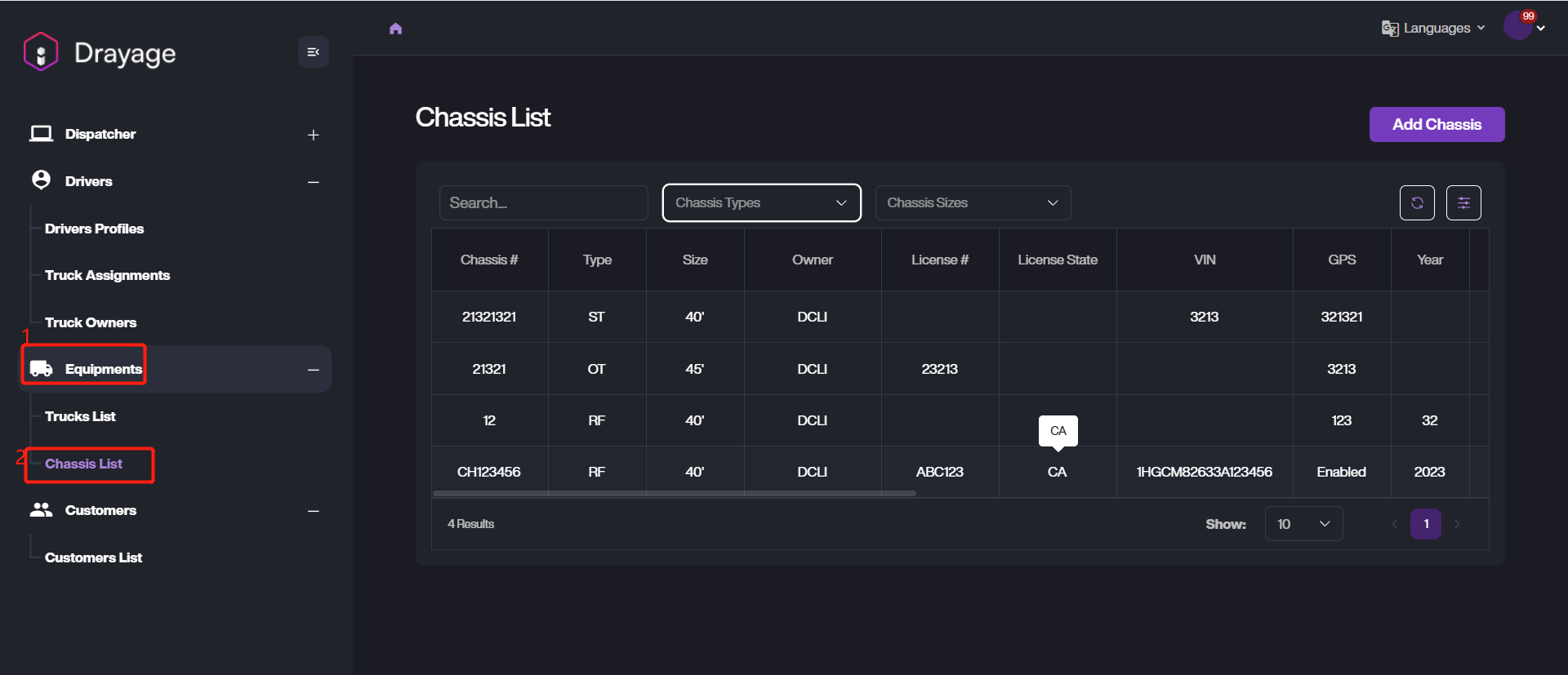Open the user avatar with notification badge
The height and width of the screenshot is (675, 1568).
coord(1518,26)
